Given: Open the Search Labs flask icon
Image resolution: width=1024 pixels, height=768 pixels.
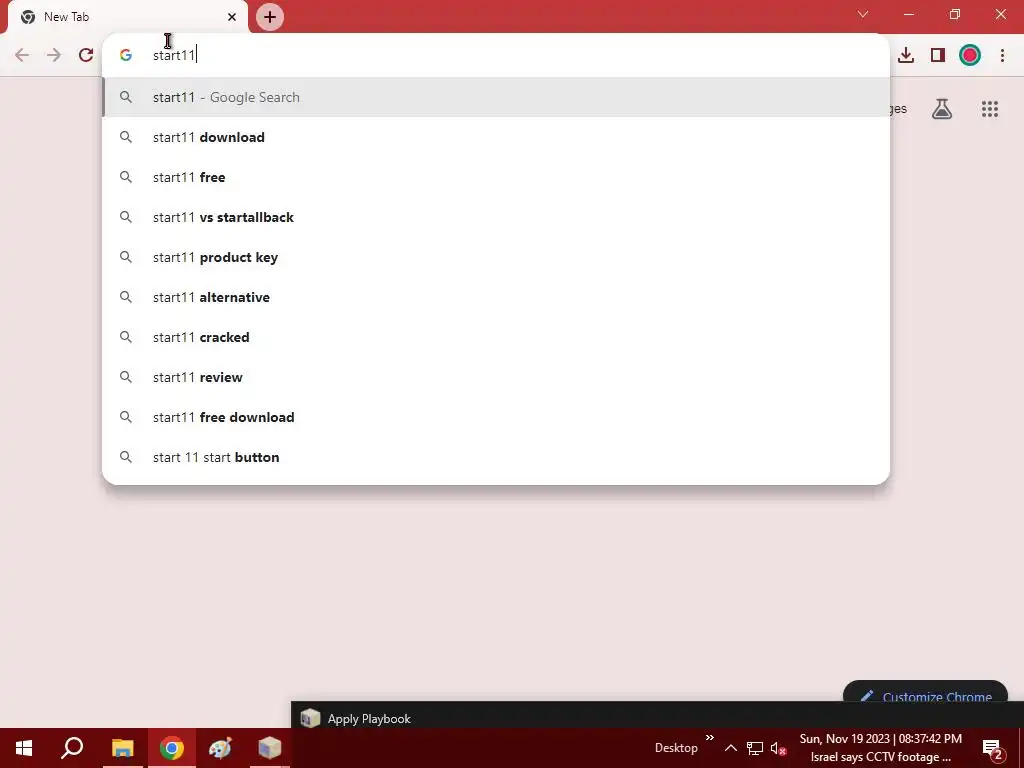Looking at the screenshot, I should [x=942, y=109].
